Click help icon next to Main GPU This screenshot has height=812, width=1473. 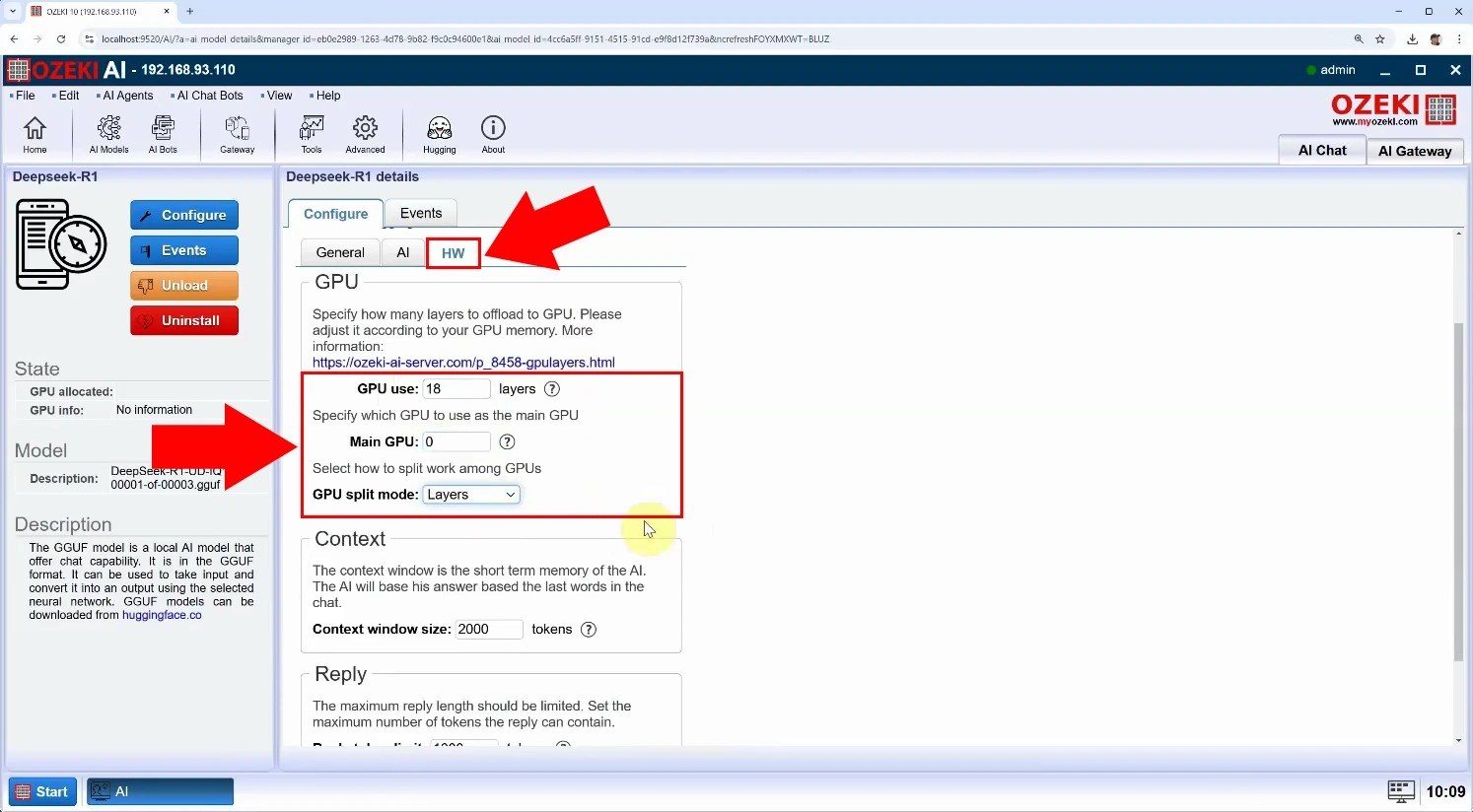(x=507, y=441)
